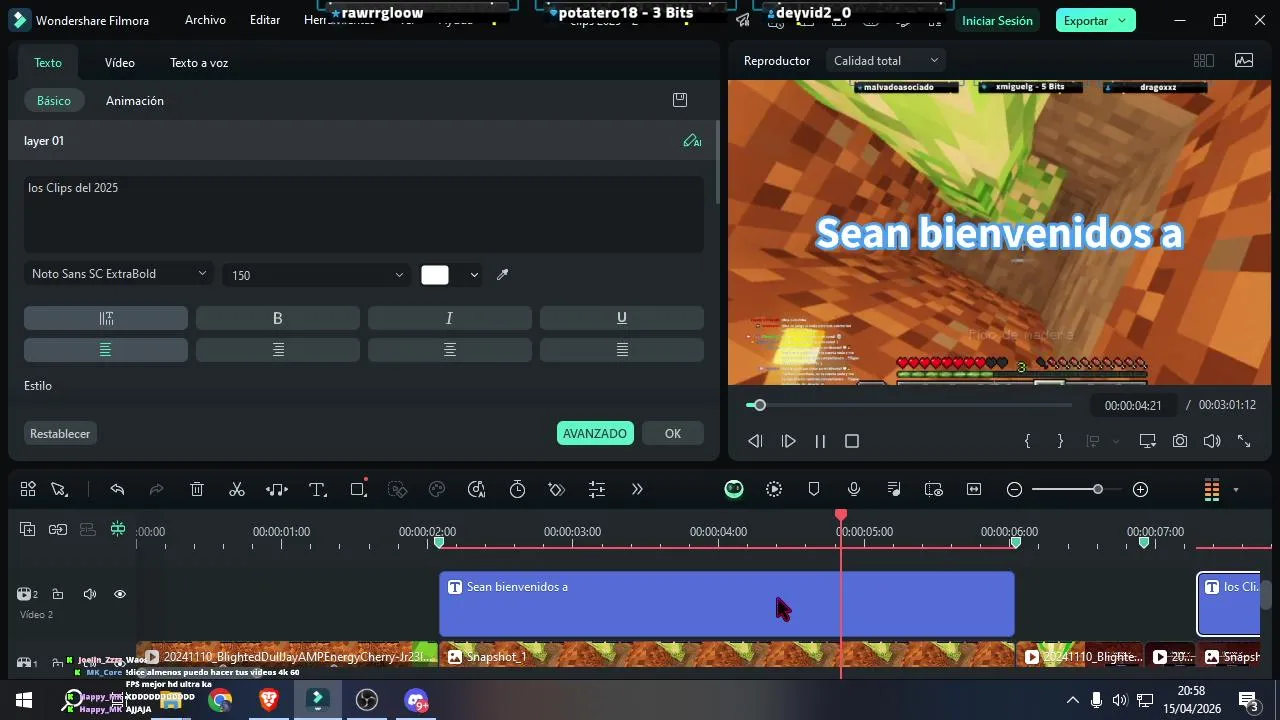Open audio meter options dropdown arrow
Screen dimensions: 1280x720
coord(1236,490)
